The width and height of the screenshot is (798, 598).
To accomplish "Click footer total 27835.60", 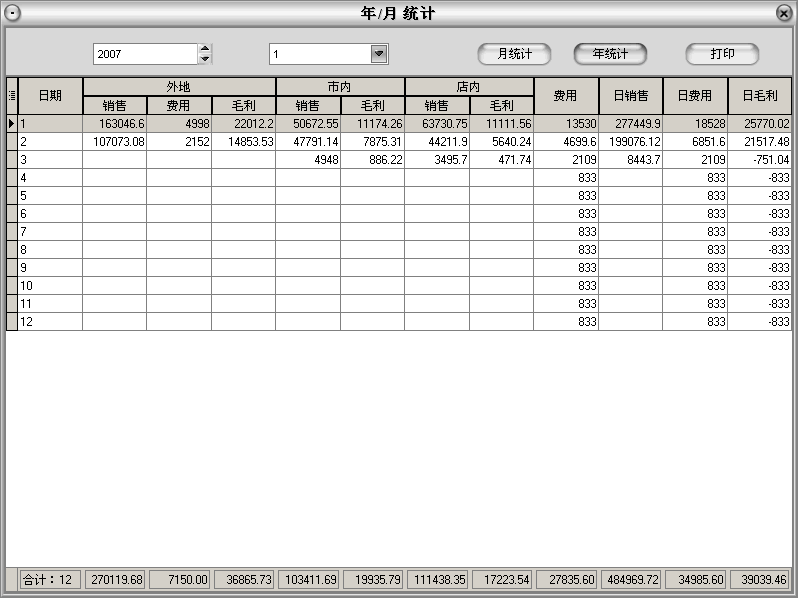I will [x=566, y=580].
